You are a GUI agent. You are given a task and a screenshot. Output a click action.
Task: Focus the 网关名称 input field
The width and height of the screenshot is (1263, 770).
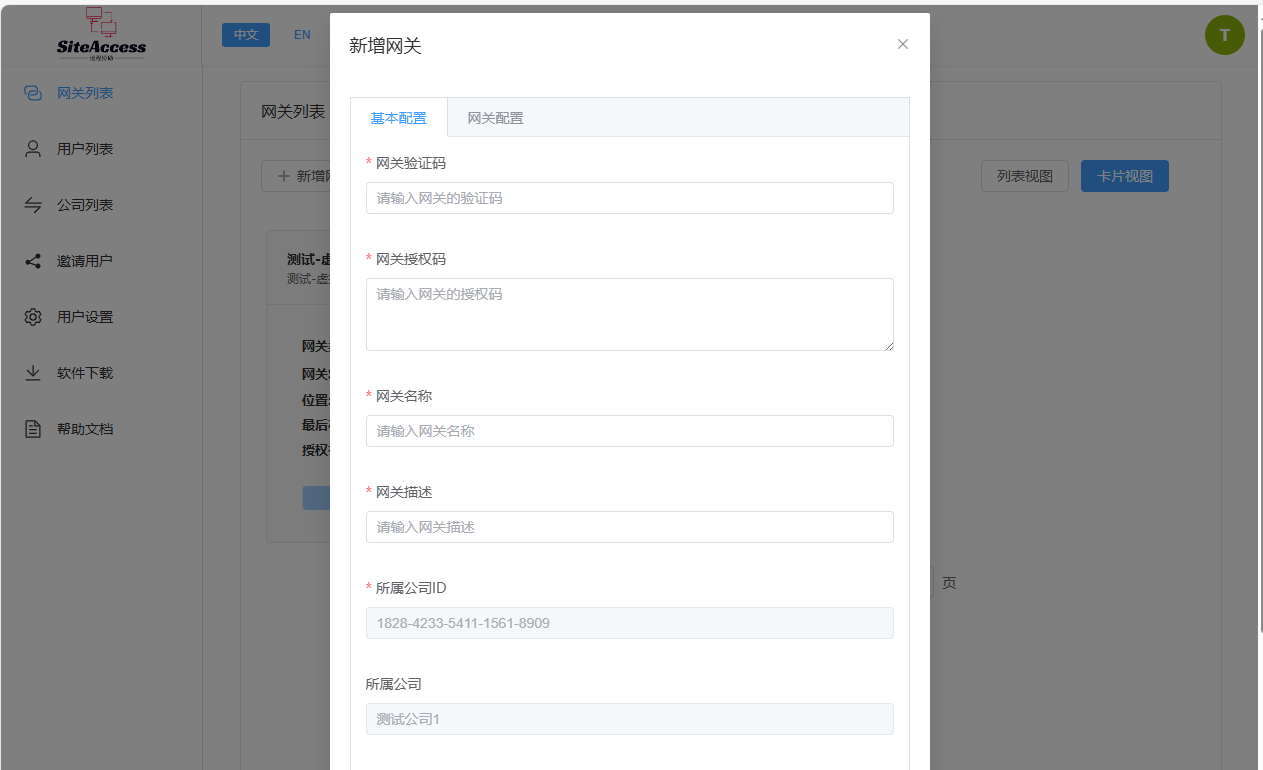pyautogui.click(x=629, y=431)
